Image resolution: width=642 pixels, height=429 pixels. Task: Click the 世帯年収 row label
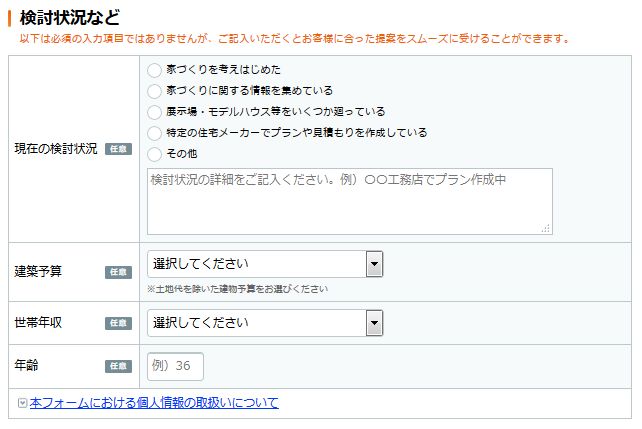[x=38, y=323]
